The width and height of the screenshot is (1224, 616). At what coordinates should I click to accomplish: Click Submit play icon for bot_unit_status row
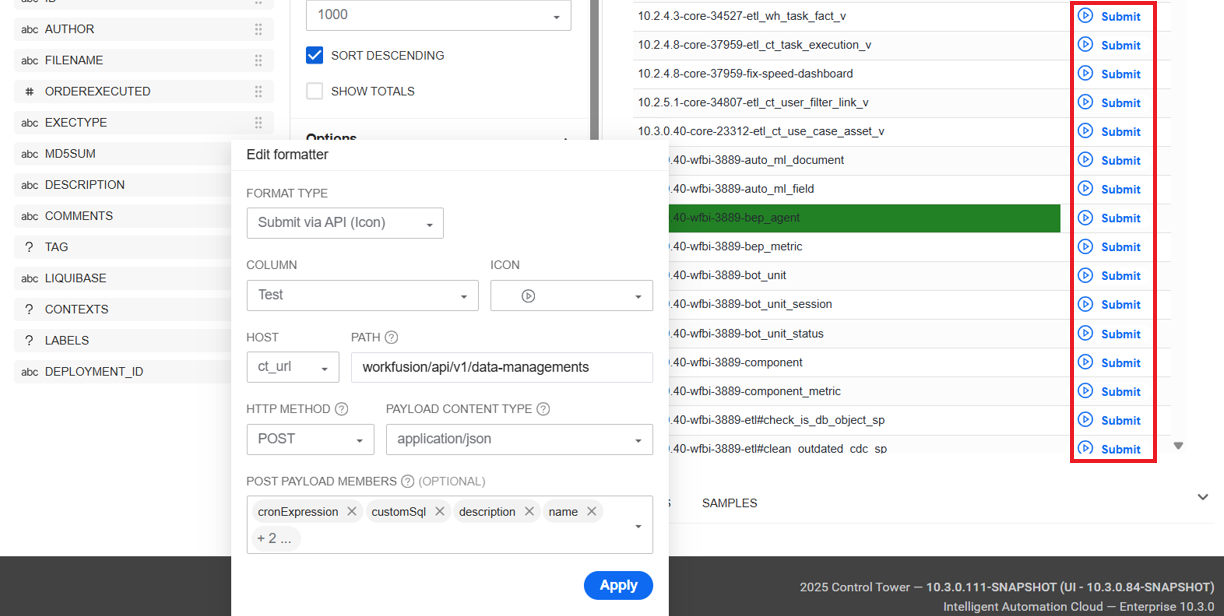click(x=1085, y=333)
